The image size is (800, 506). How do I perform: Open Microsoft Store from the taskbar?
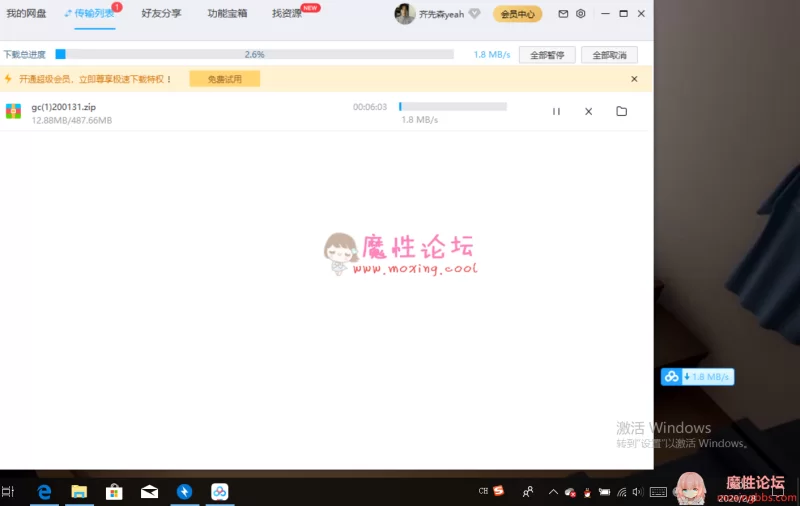click(x=114, y=492)
